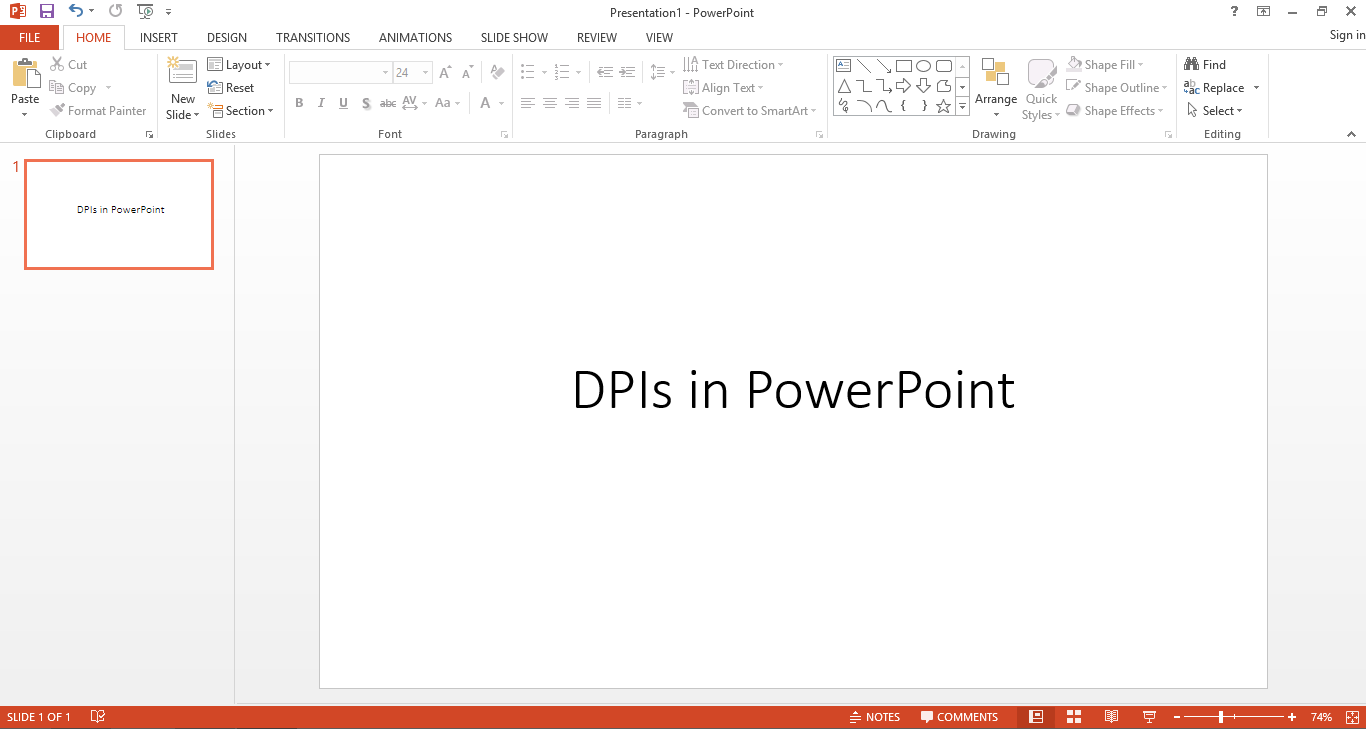
Task: Open the Layout dropdown
Action: (x=239, y=65)
